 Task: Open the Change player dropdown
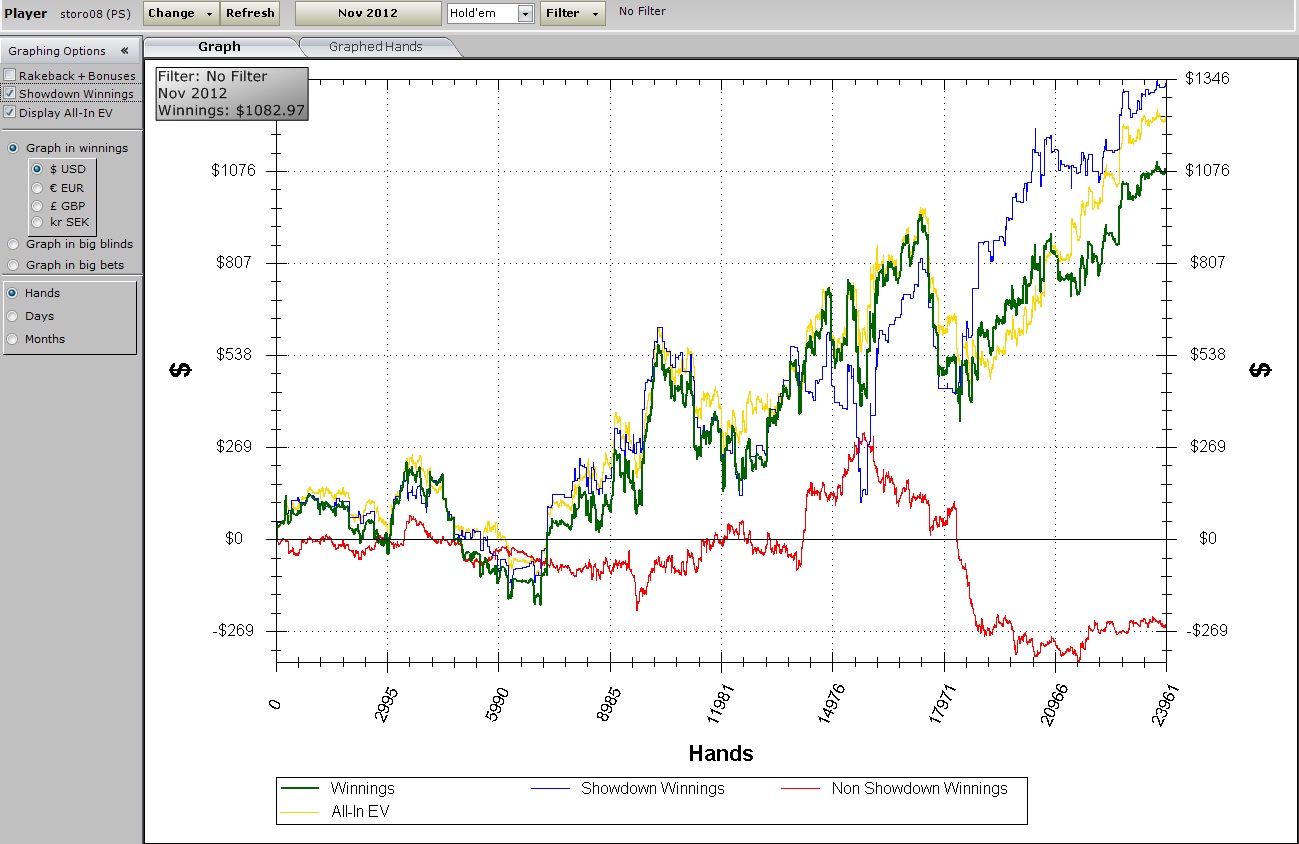coord(181,13)
